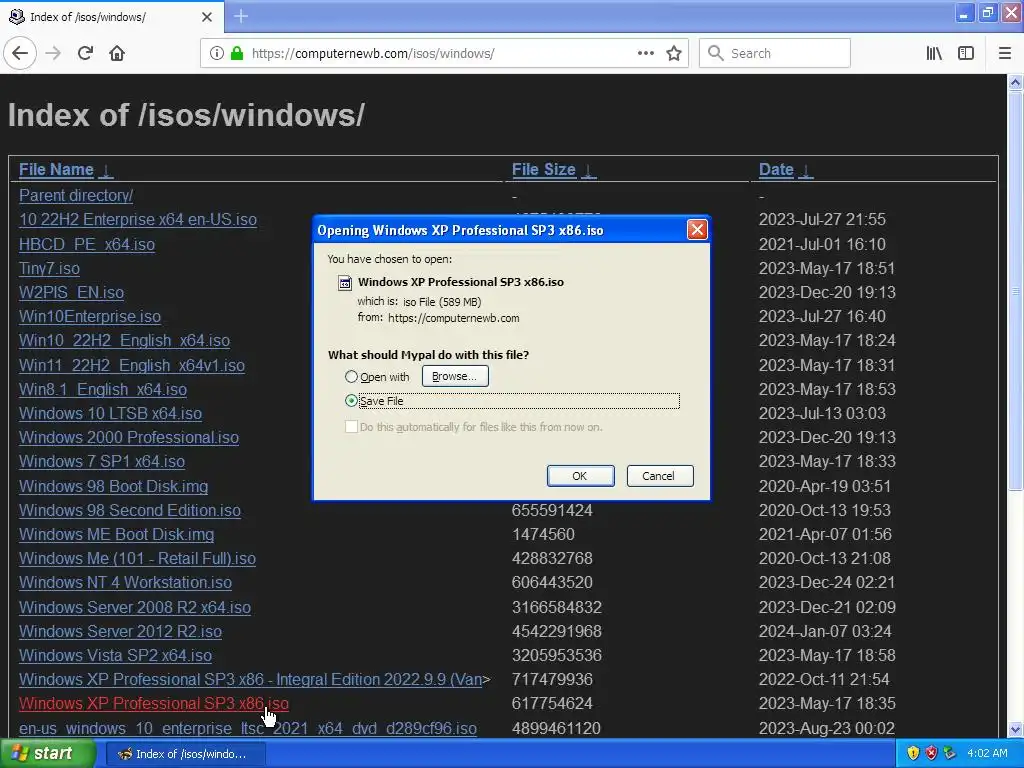The width and height of the screenshot is (1024, 768).
Task: Select the Index of /isos/windo taskbar item
Action: 185,754
